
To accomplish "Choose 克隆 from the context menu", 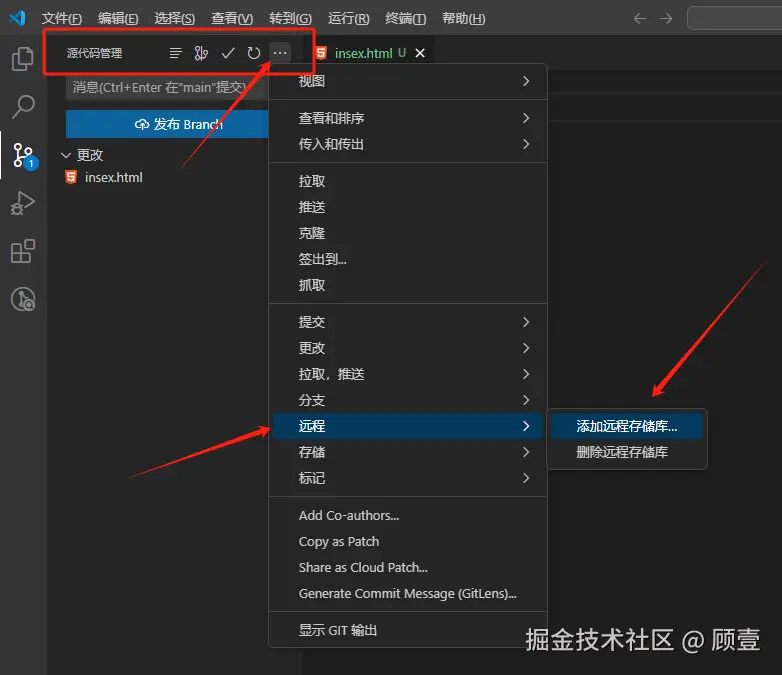I will [x=408, y=233].
